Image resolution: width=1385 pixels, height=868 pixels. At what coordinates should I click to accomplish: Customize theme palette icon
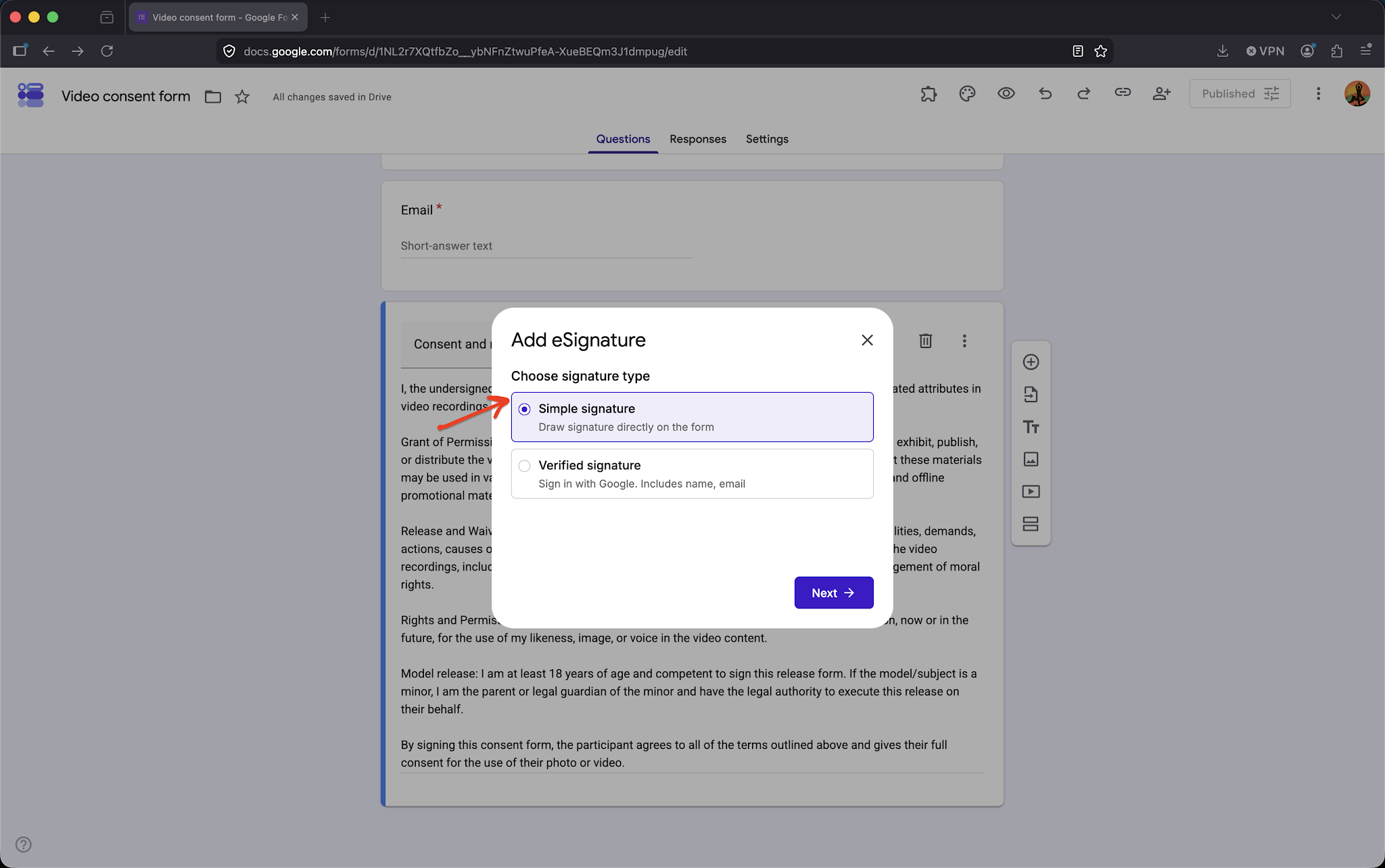pos(967,93)
